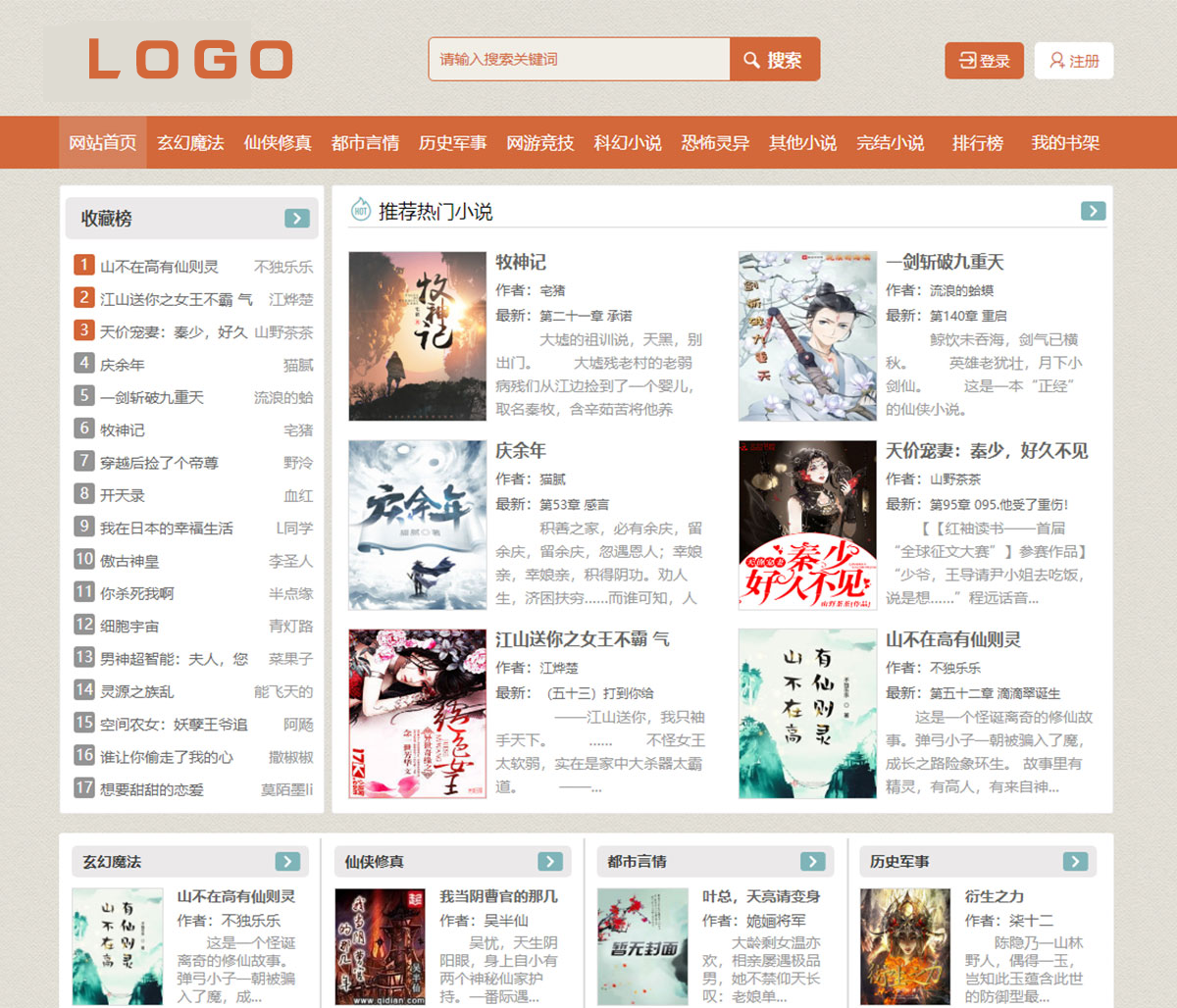Click the 庆余年 book cover thumbnail
1177x1008 pixels.
416,527
